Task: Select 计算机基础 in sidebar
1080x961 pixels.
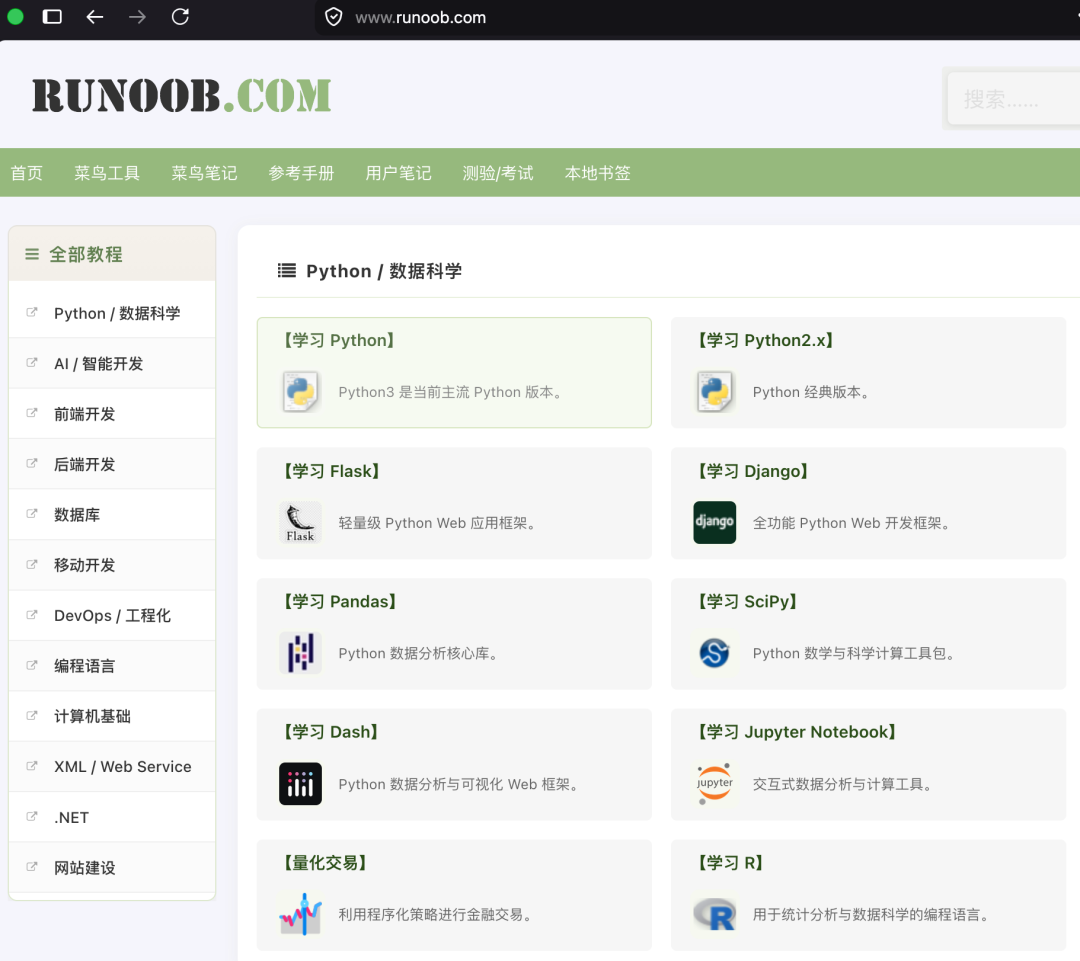Action: point(112,716)
